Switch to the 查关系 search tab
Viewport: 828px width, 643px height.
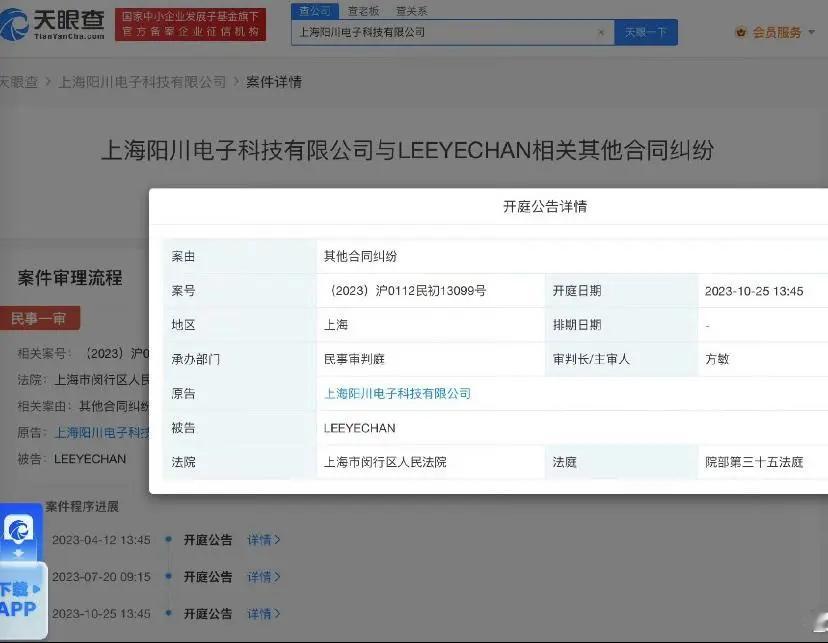411,11
